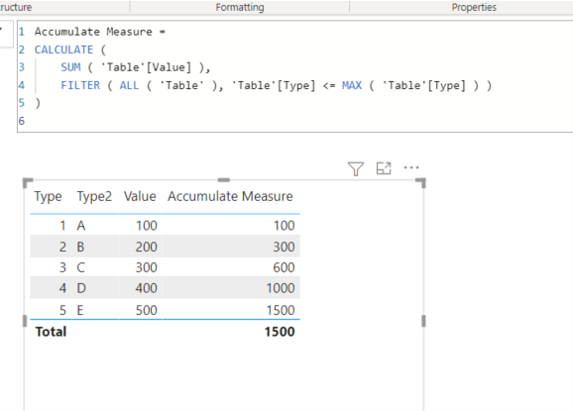The height and width of the screenshot is (411, 573).
Task: Click the Accumulate Measure column header
Action: (x=230, y=197)
